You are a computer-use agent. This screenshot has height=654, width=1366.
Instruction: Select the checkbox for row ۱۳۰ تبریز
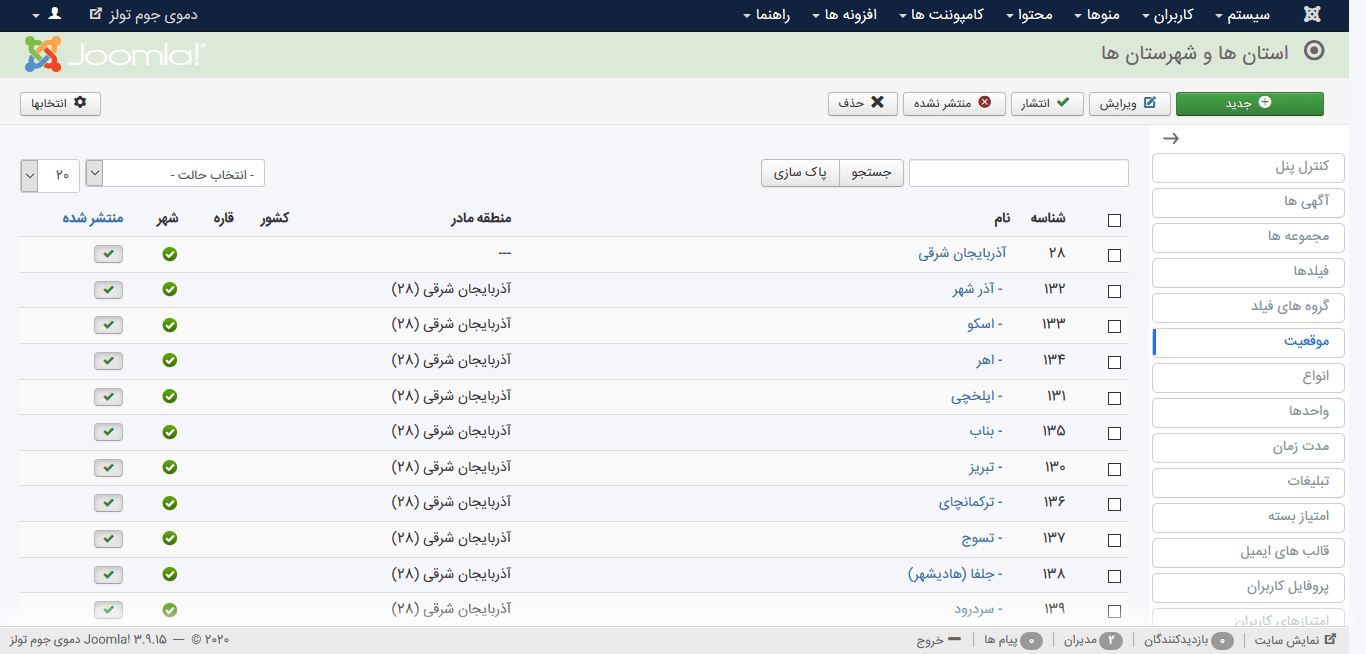click(x=1114, y=469)
